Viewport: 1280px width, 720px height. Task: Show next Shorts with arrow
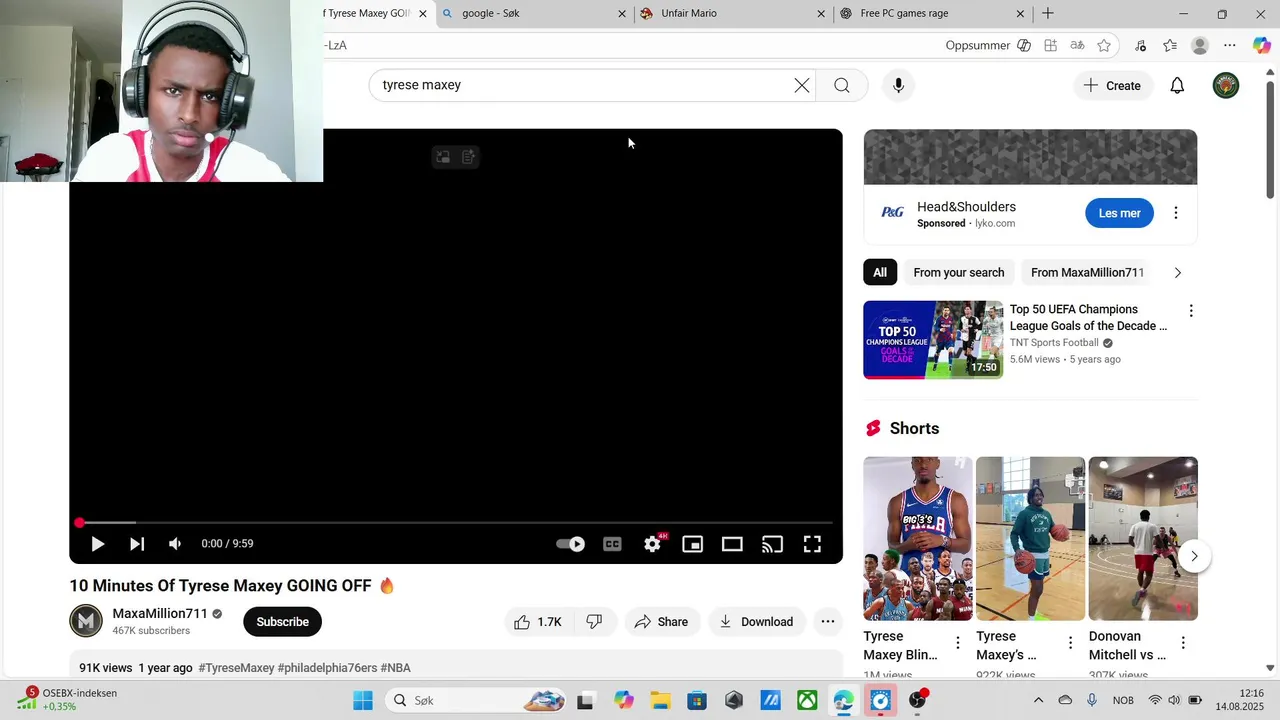tap(1194, 556)
